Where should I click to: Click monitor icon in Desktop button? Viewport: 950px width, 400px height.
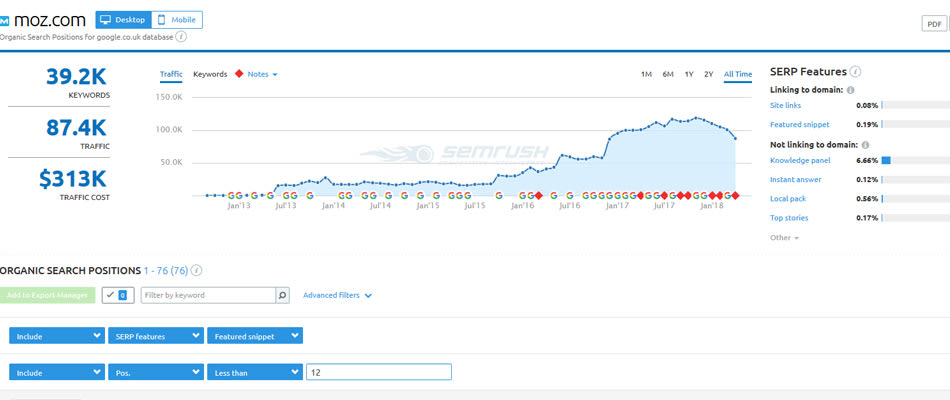click(x=105, y=20)
